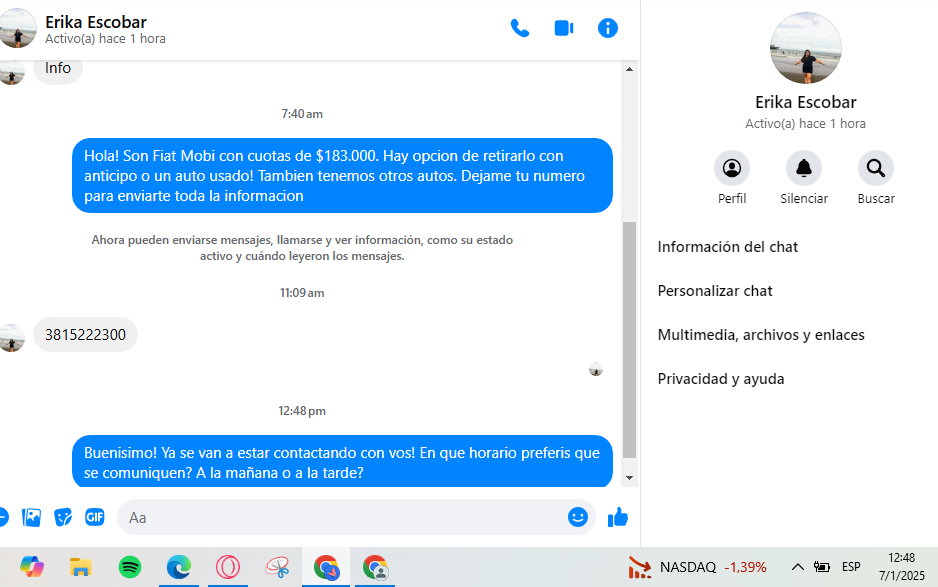
Task: Silenciar notifications with the bell icon
Action: (x=803, y=168)
